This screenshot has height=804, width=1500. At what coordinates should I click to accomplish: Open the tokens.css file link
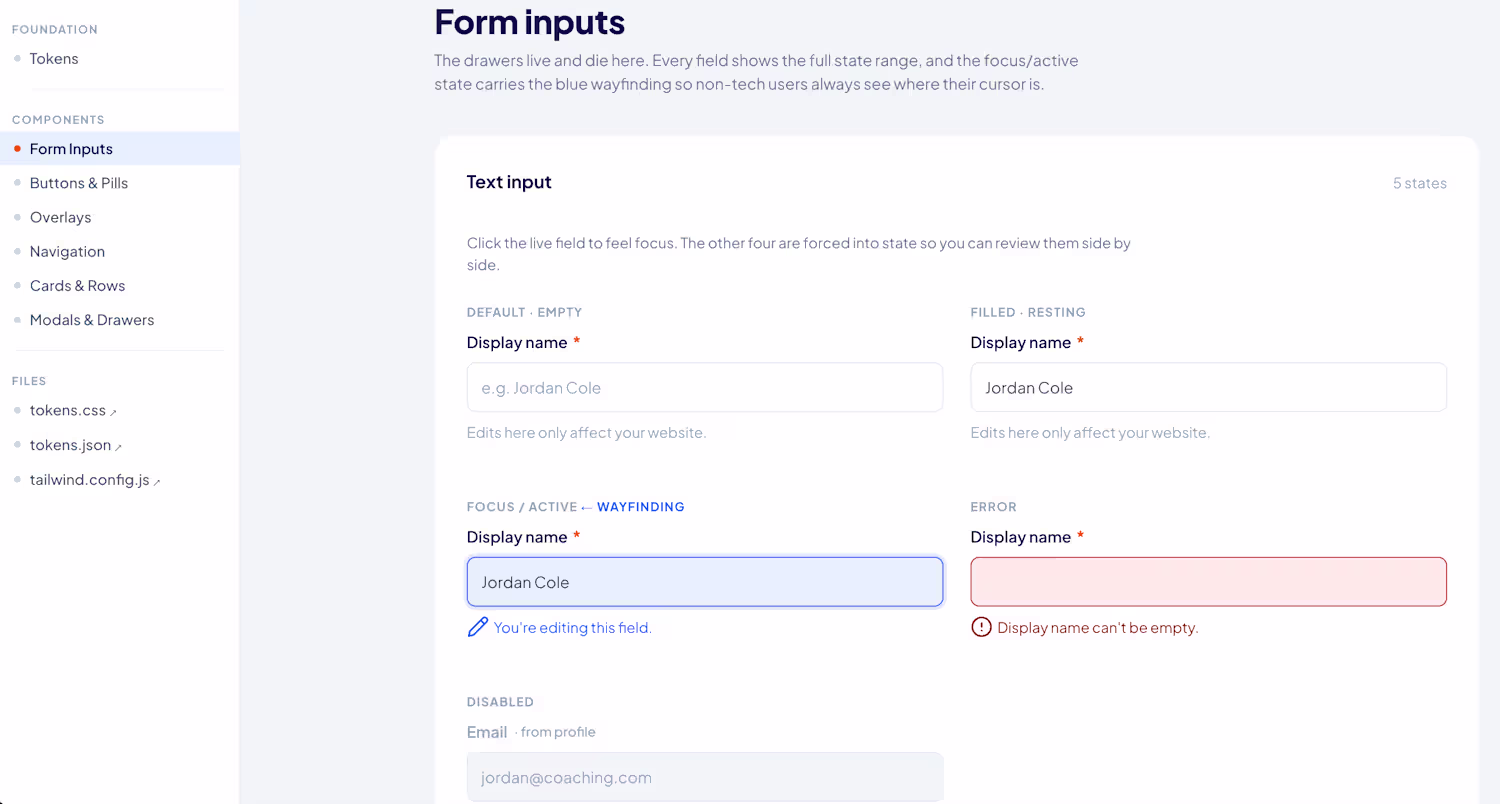(68, 411)
